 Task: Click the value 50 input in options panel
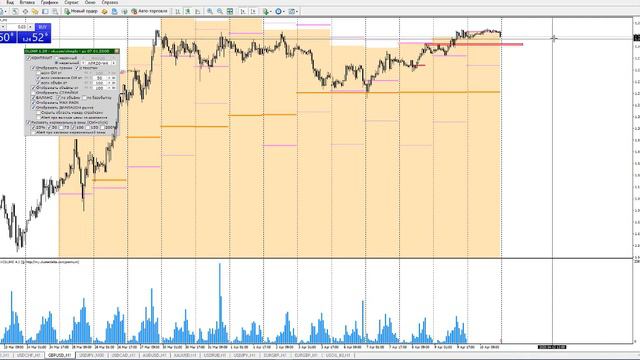[x=99, y=78]
